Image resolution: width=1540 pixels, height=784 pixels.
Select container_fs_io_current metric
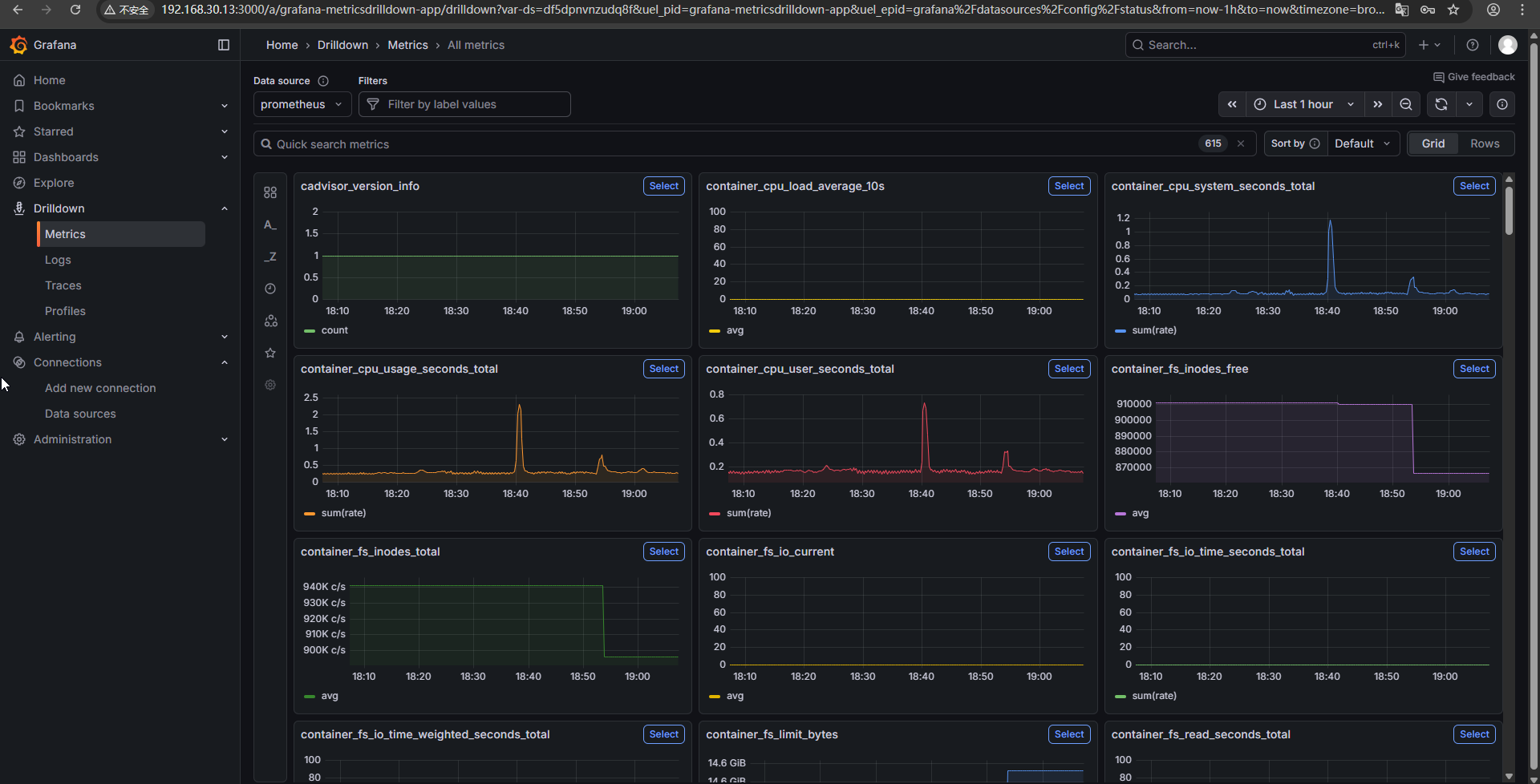tap(1069, 552)
